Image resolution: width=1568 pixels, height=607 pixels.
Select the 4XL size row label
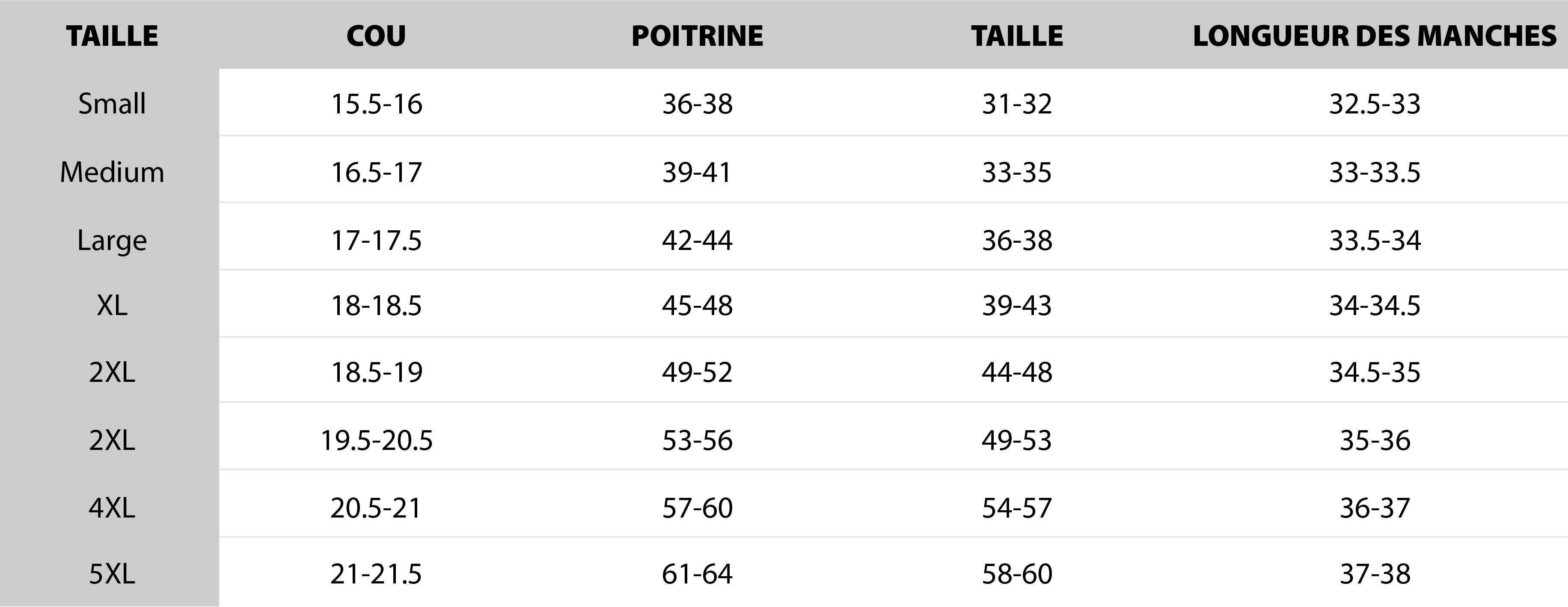[112, 508]
